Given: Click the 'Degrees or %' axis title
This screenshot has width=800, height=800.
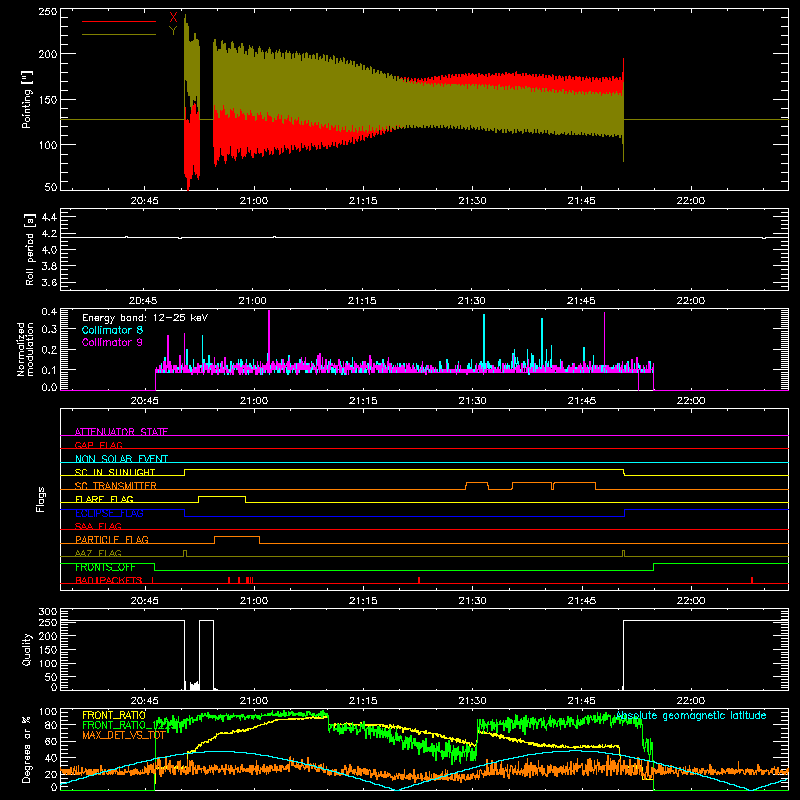Looking at the screenshot, I should (x=26, y=749).
